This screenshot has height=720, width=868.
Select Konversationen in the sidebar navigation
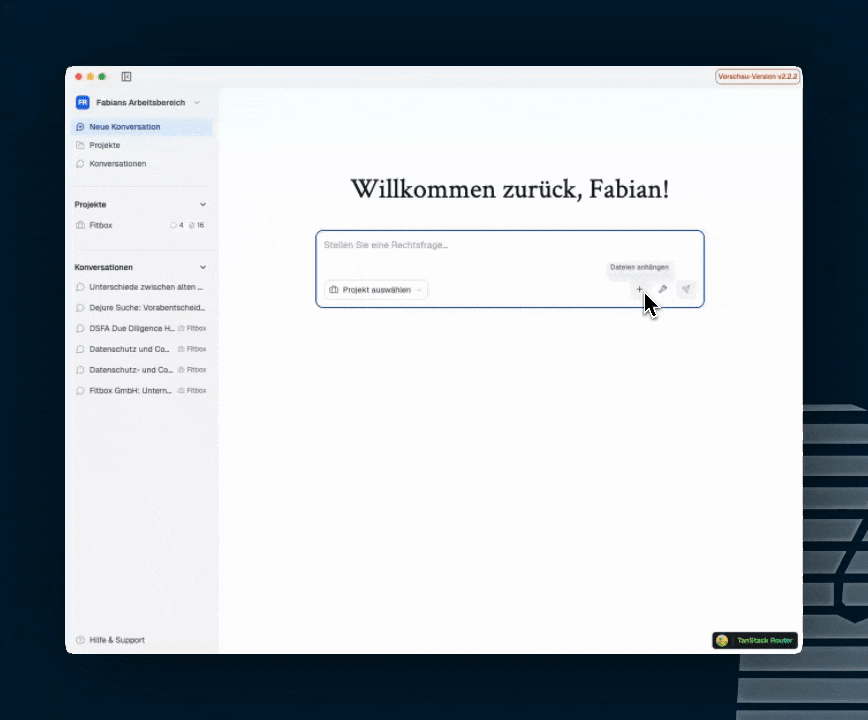tap(117, 163)
